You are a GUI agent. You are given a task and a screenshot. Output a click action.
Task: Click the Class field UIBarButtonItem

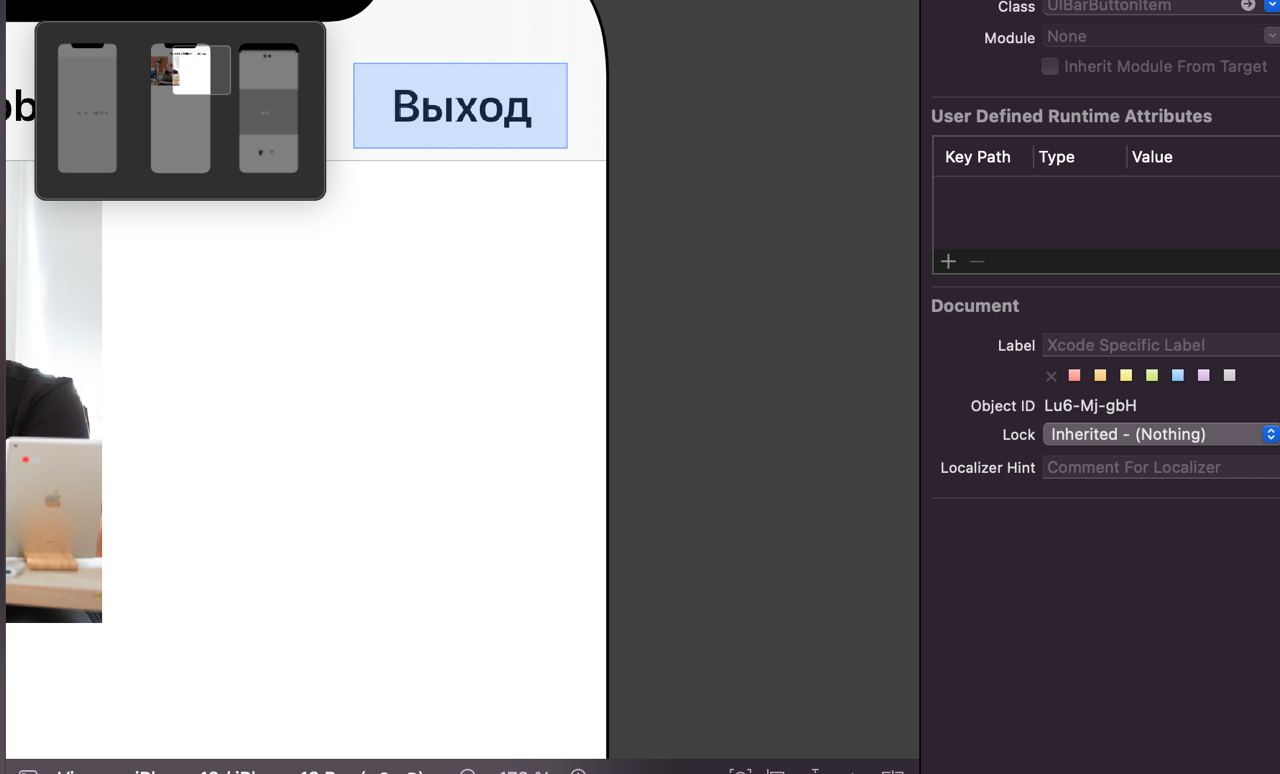(x=1140, y=6)
